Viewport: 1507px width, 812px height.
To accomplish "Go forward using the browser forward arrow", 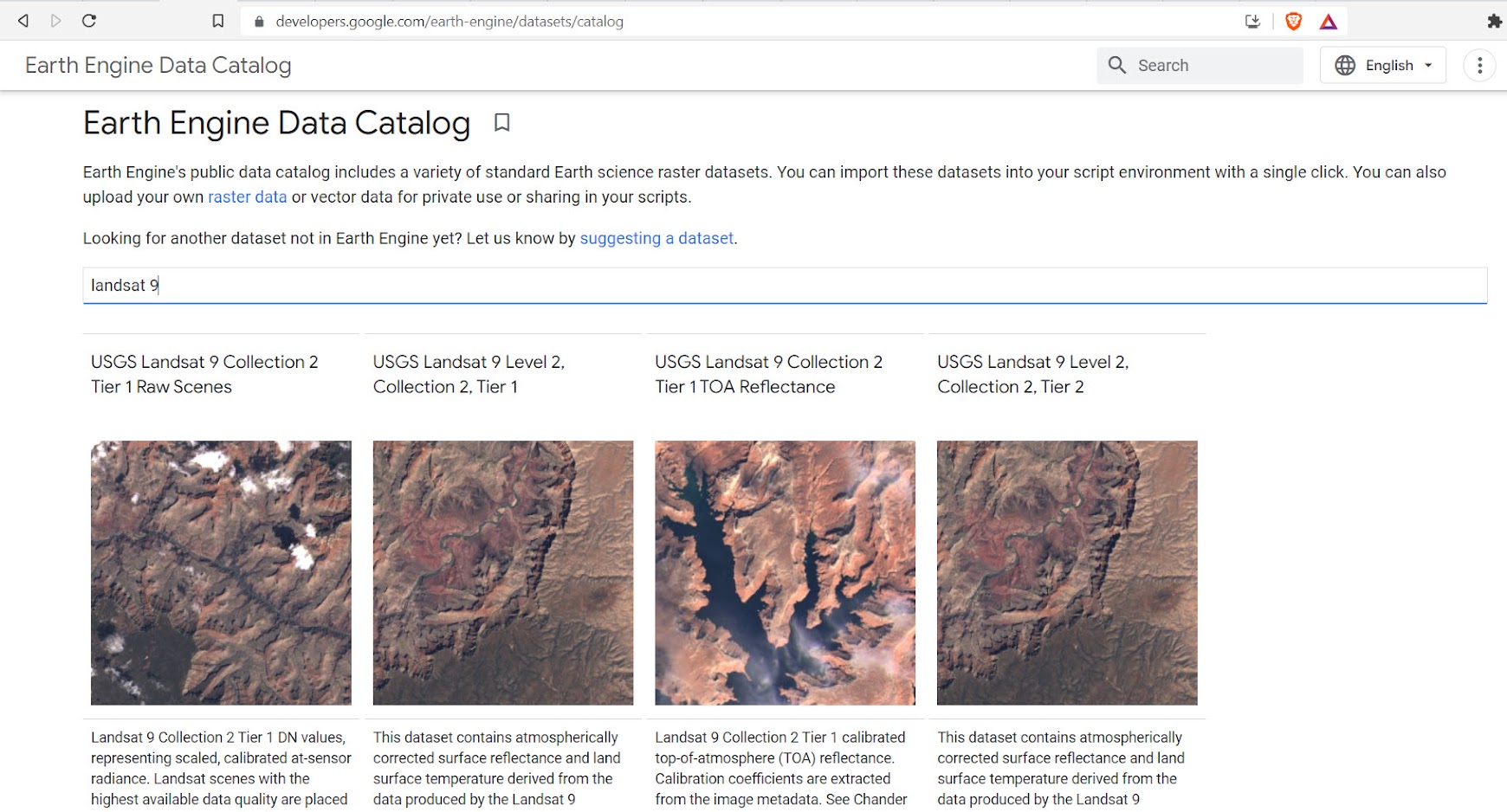I will pos(56,21).
